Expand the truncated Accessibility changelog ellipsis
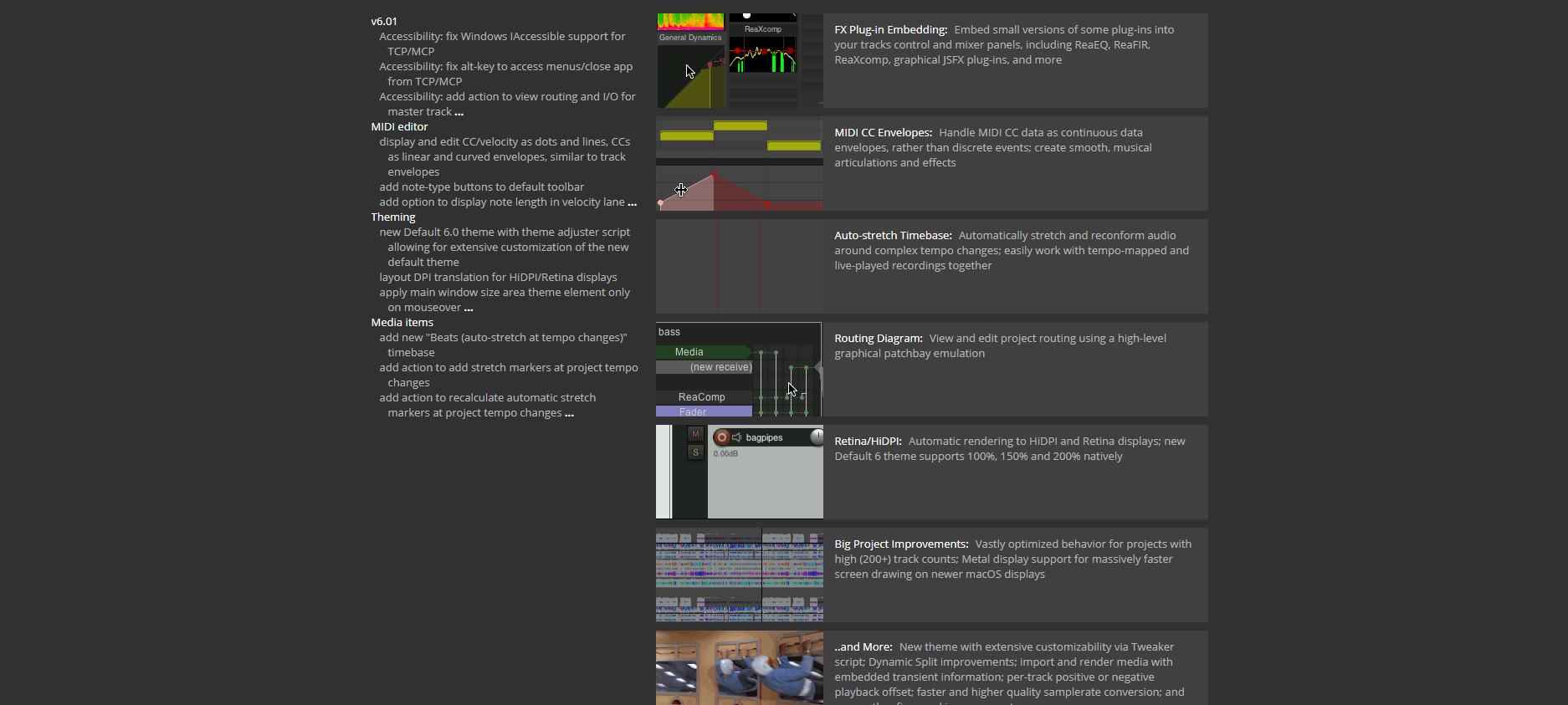 click(x=459, y=112)
